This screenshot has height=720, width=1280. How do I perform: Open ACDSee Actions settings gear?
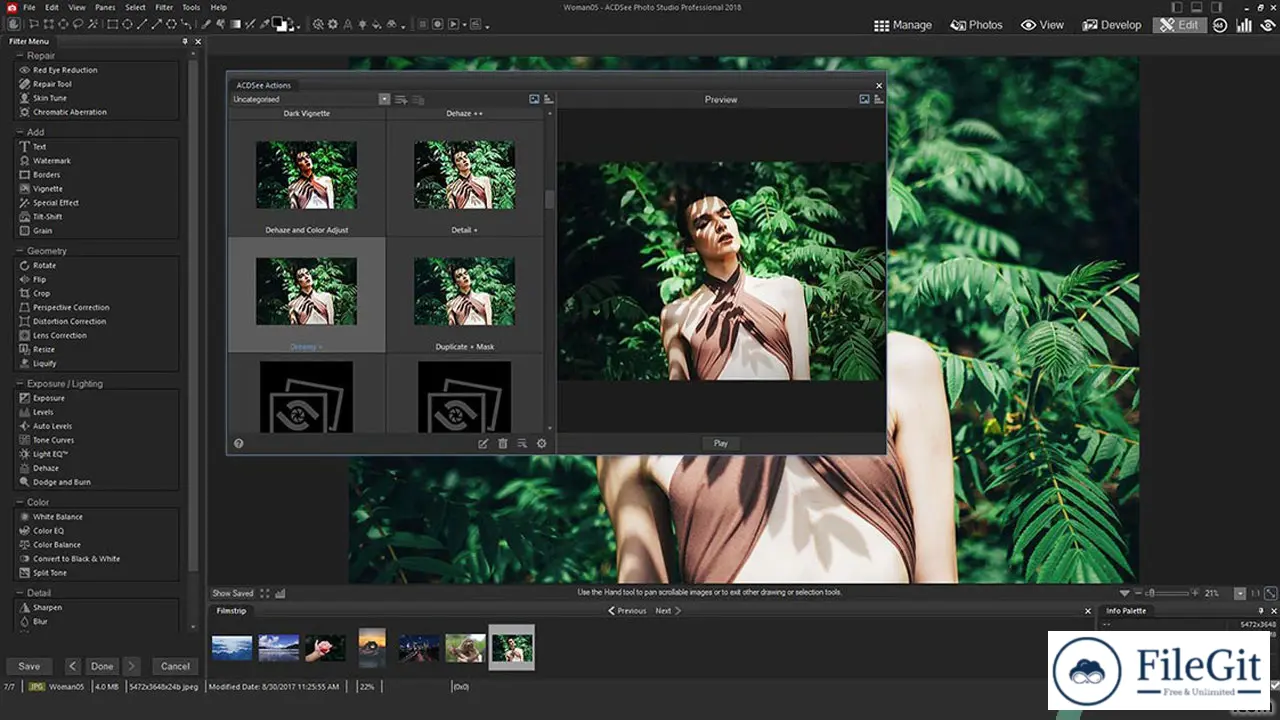pyautogui.click(x=542, y=443)
